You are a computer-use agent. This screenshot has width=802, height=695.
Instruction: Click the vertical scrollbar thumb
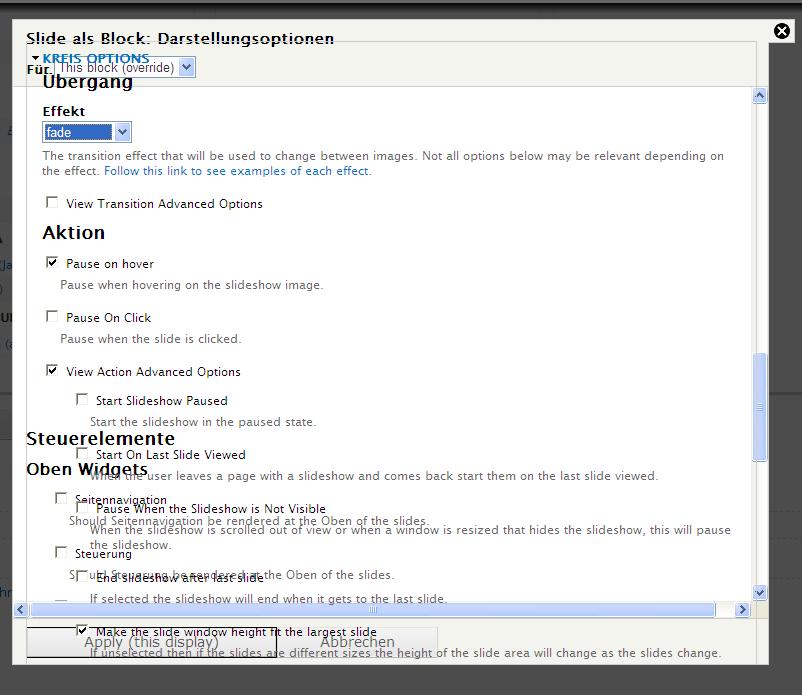pyautogui.click(x=759, y=406)
